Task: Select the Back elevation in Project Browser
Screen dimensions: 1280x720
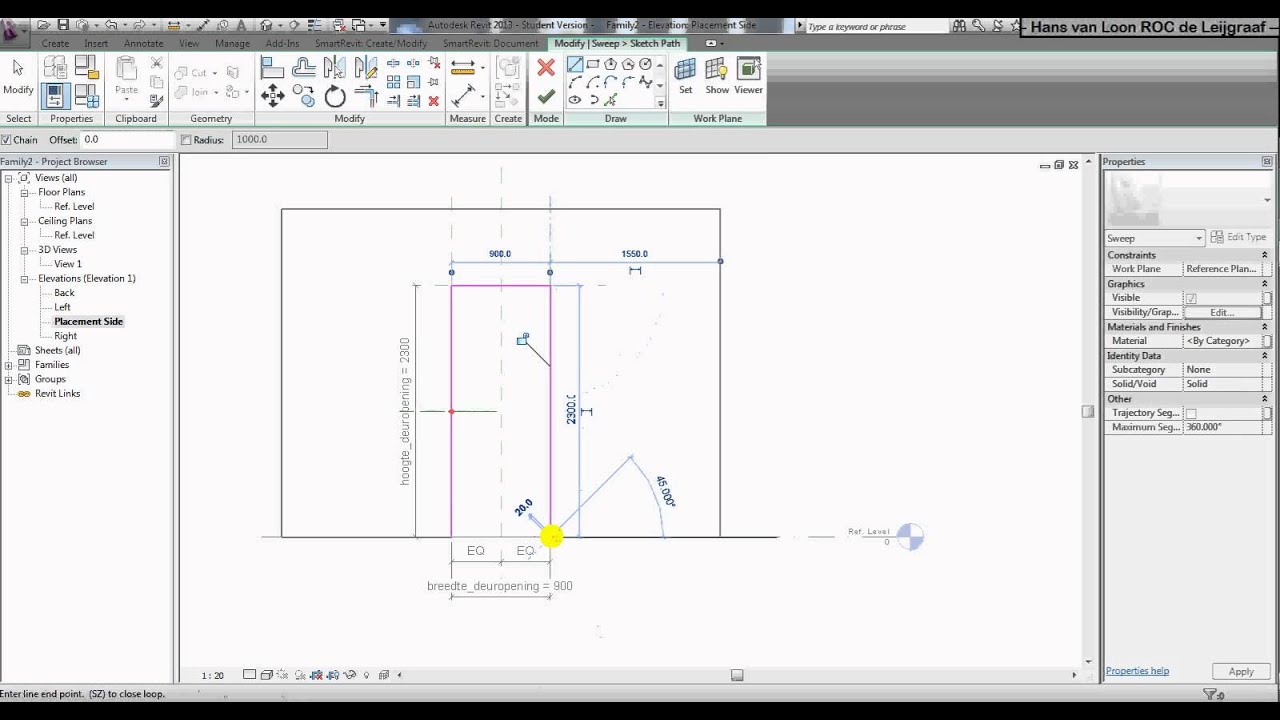Action: (64, 293)
